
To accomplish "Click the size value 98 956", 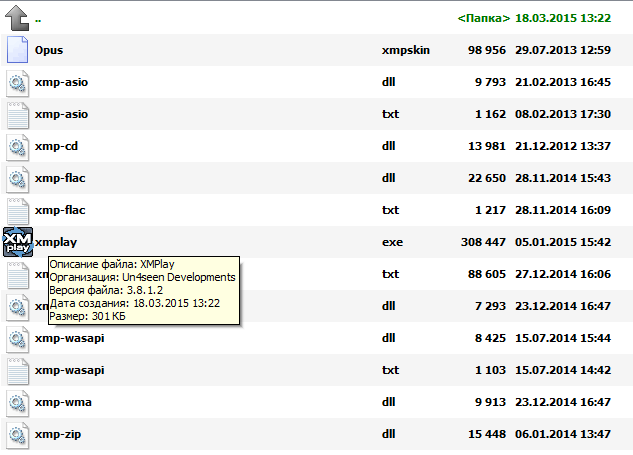I will [487, 50].
